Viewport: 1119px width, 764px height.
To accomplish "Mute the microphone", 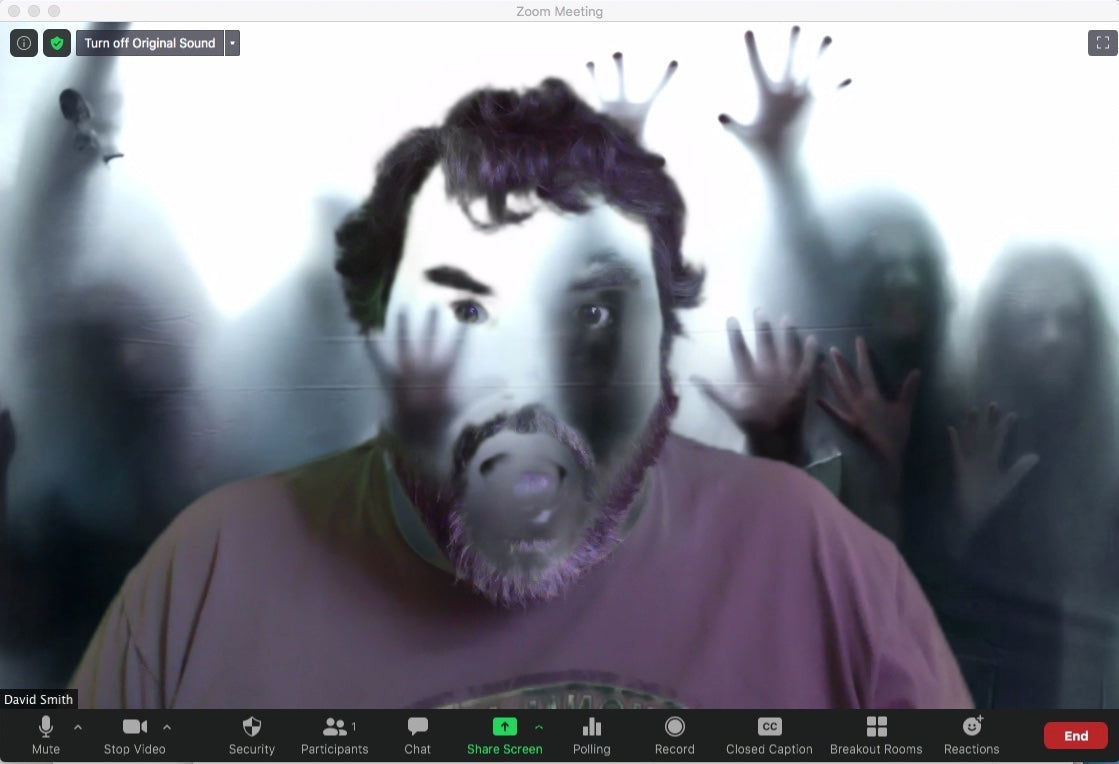I will (x=46, y=736).
